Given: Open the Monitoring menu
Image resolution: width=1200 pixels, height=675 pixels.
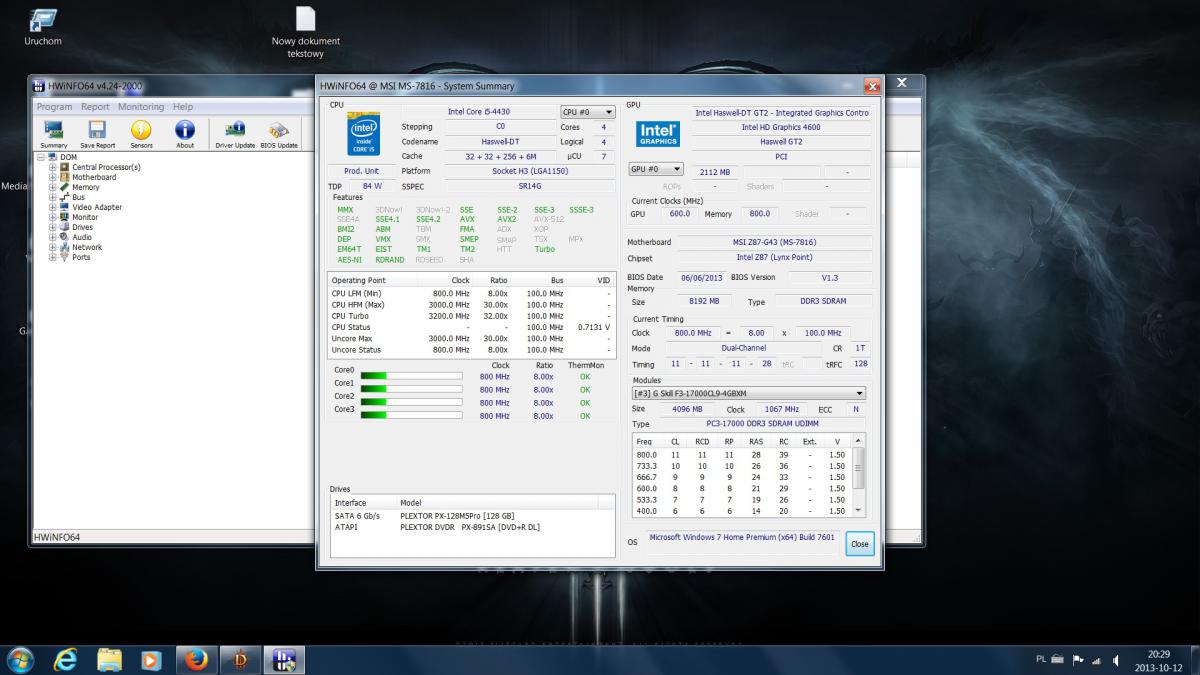Looking at the screenshot, I should (141, 107).
